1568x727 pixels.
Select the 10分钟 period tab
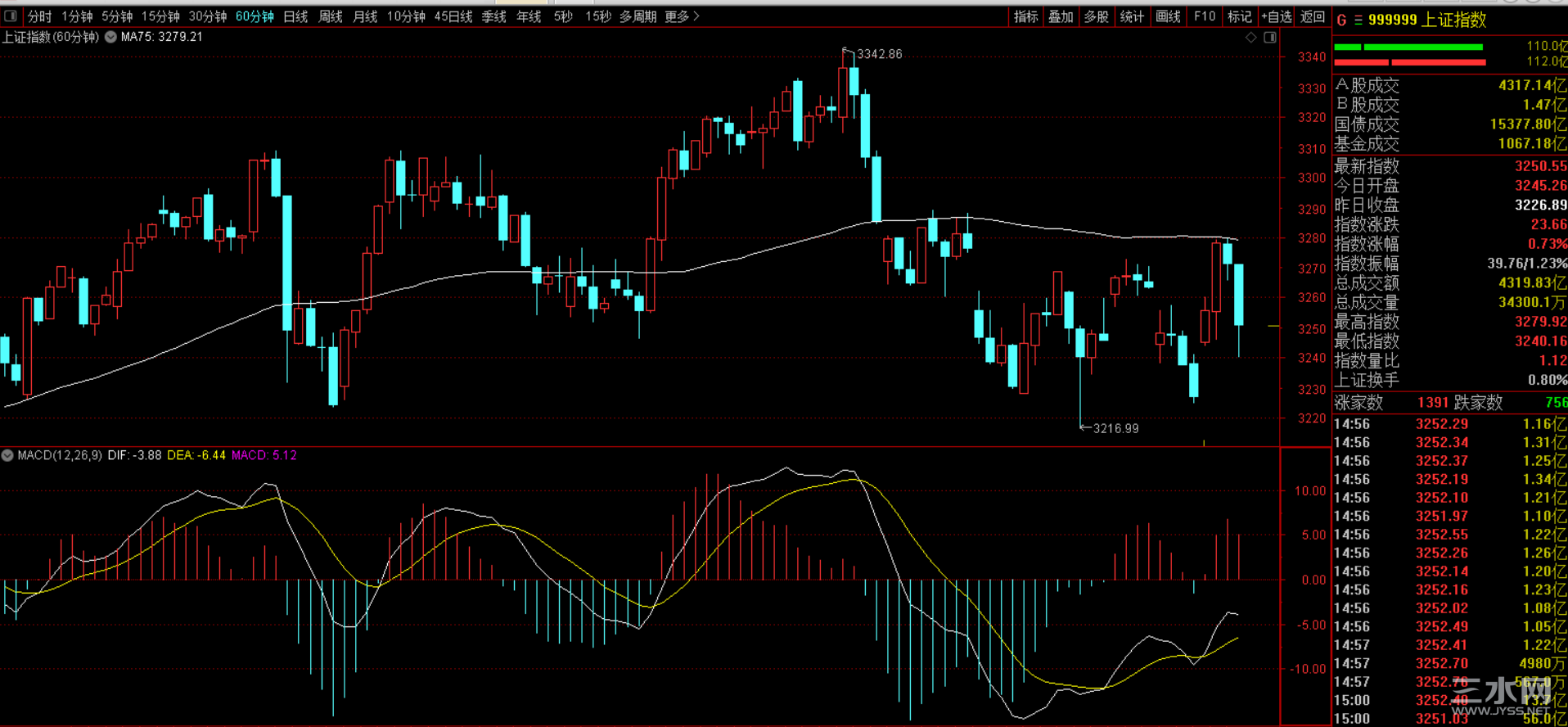coord(406,16)
